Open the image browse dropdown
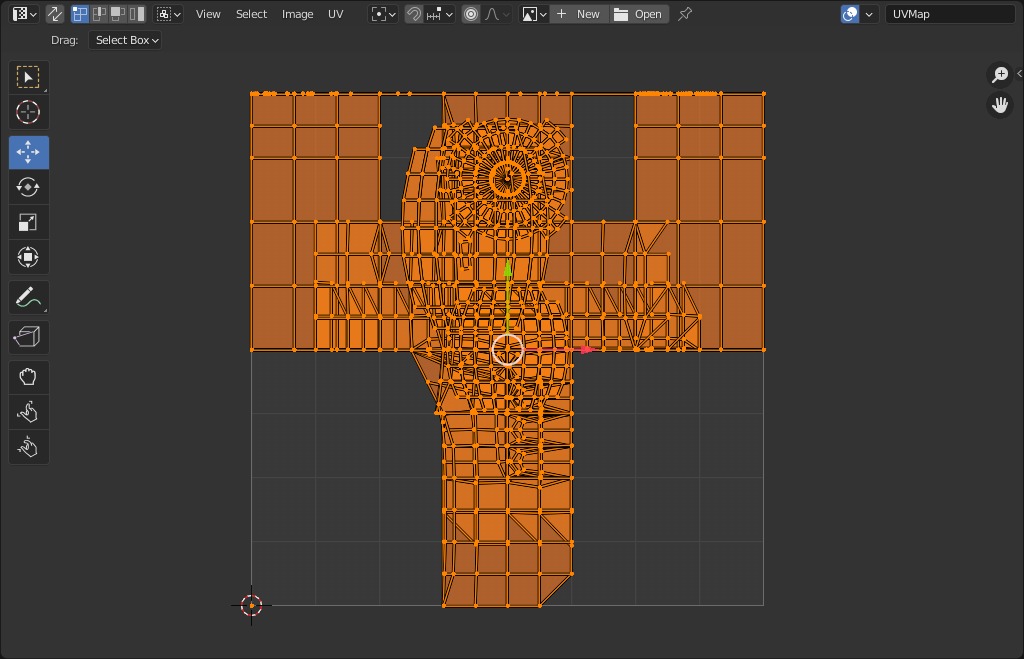The width and height of the screenshot is (1024, 659). click(x=534, y=14)
